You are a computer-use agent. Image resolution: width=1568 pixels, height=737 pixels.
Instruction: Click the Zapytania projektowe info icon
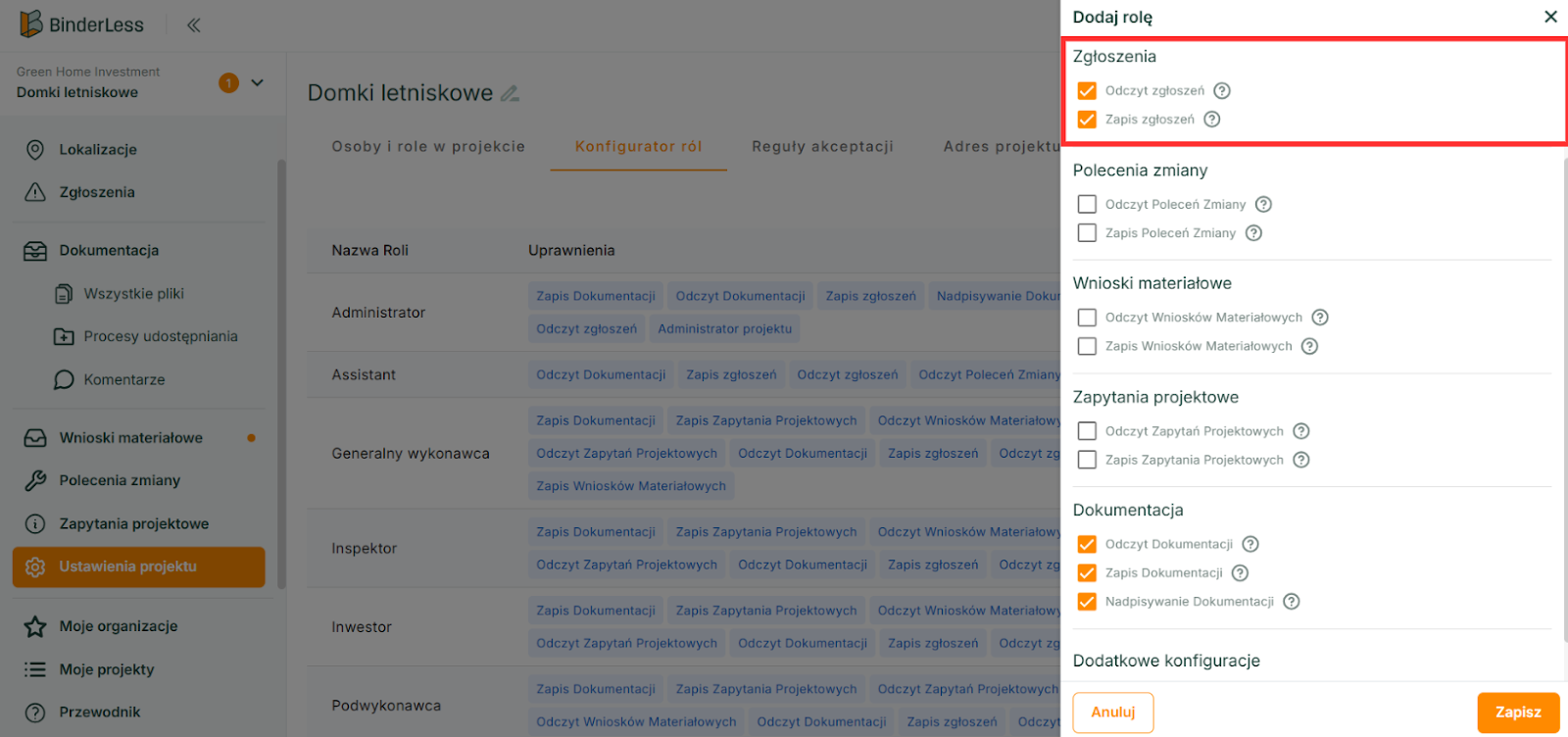(35, 523)
